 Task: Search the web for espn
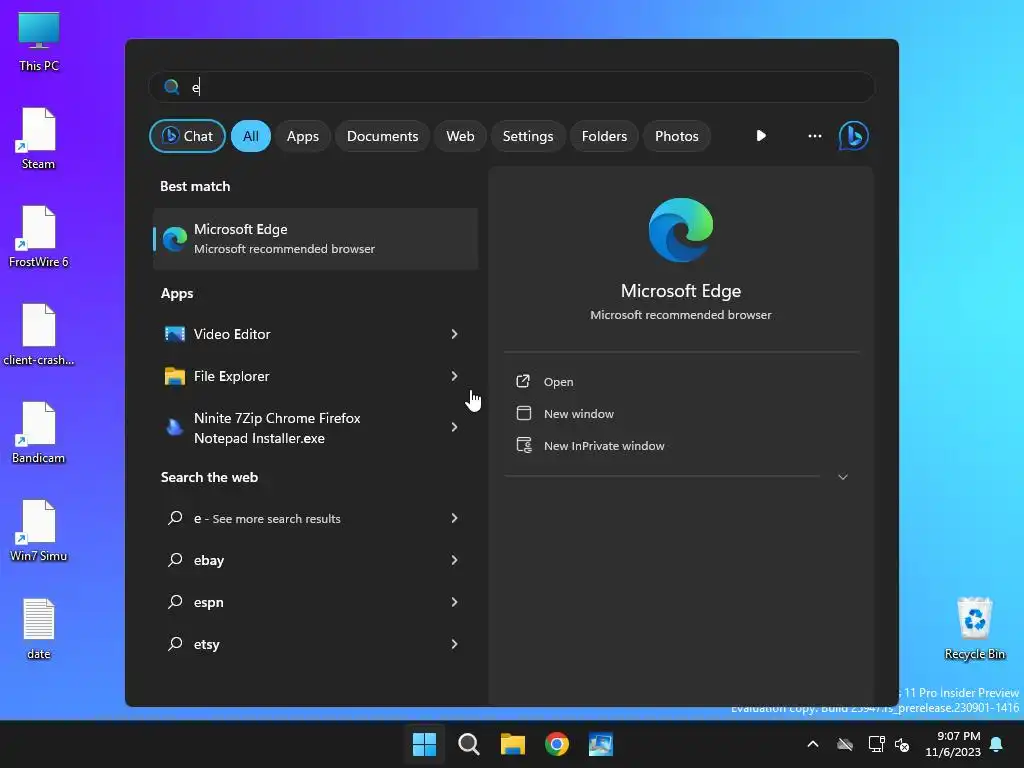coord(315,602)
